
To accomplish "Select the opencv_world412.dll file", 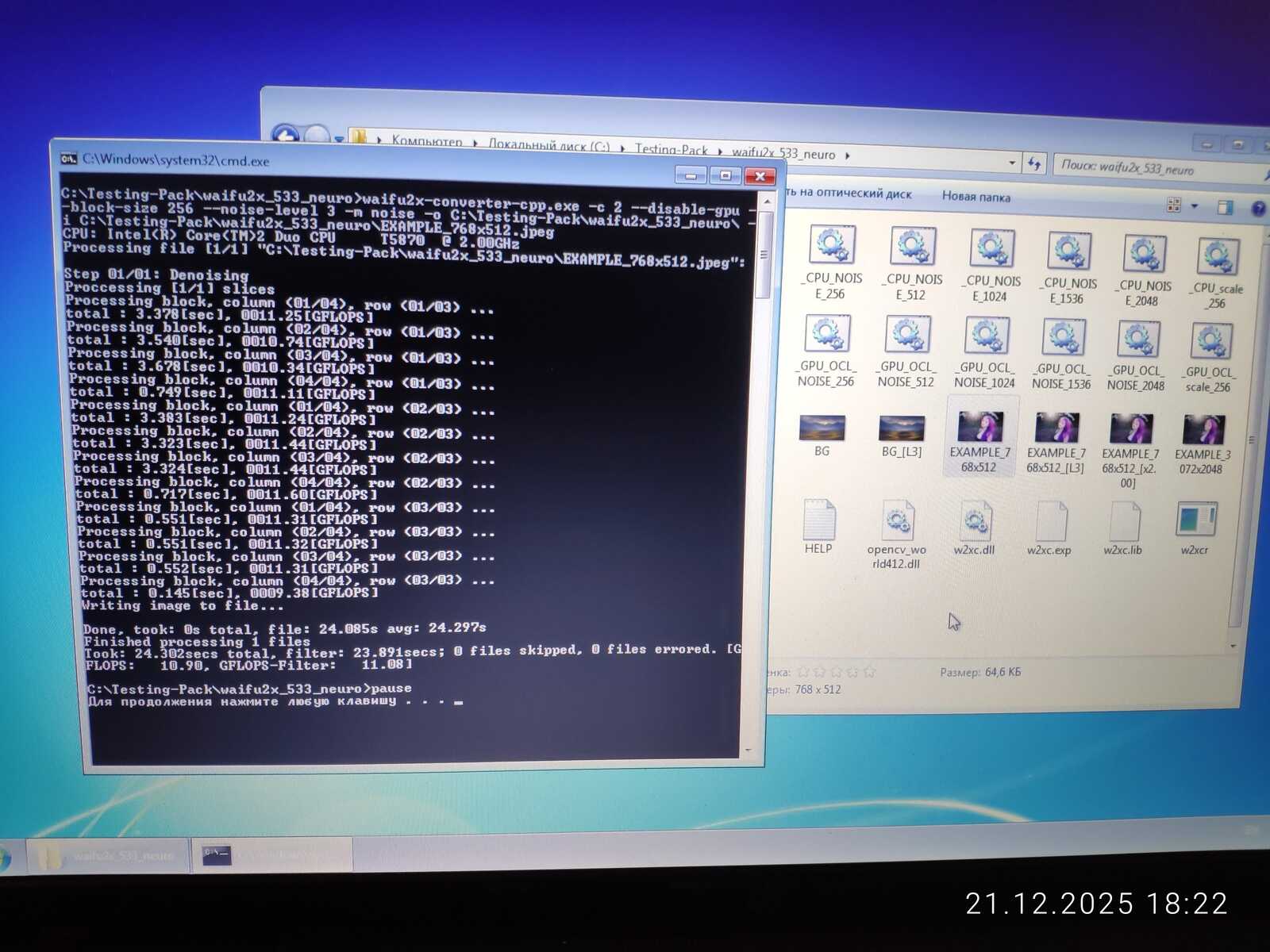I will coord(897,535).
